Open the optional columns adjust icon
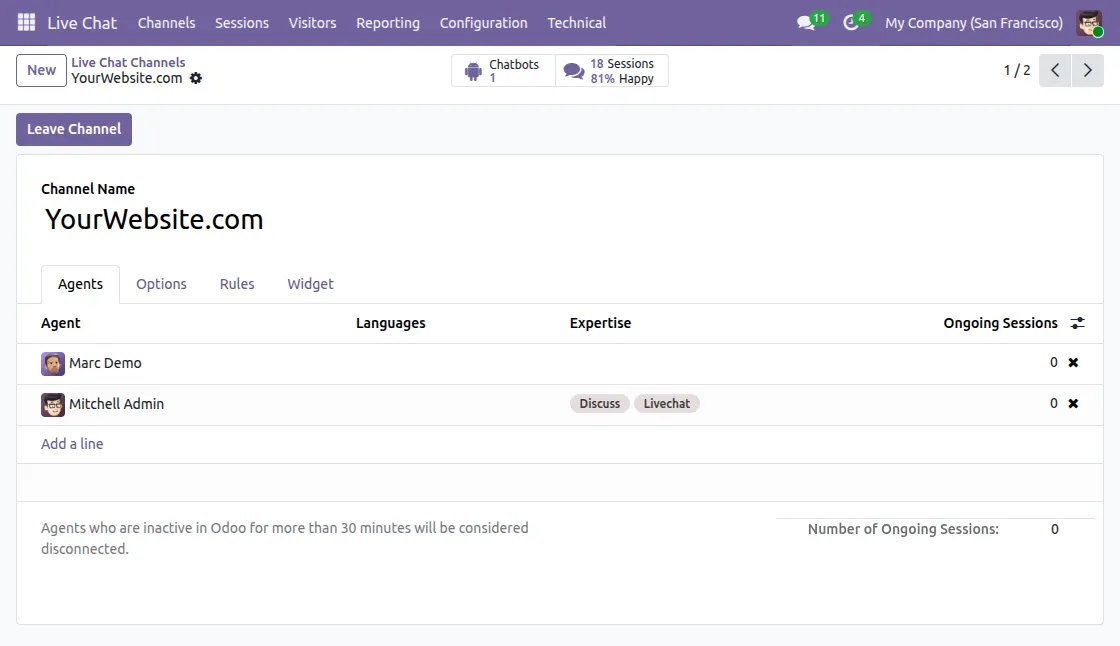The height and width of the screenshot is (646, 1120). pos(1077,323)
